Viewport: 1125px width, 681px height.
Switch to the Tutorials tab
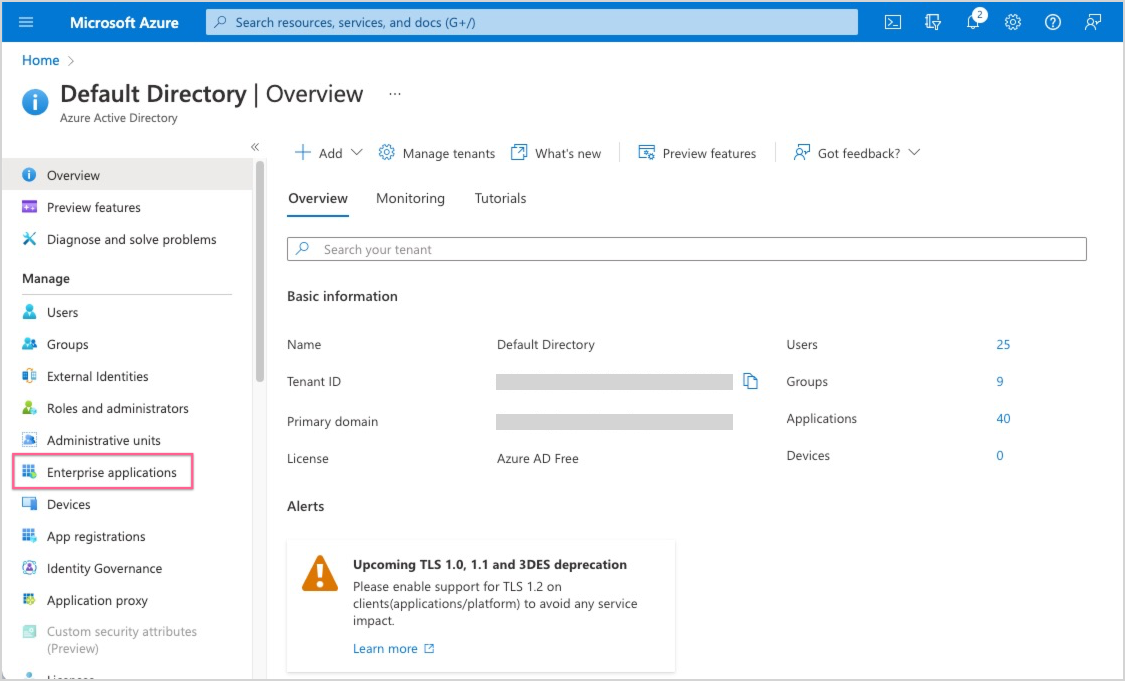click(500, 198)
